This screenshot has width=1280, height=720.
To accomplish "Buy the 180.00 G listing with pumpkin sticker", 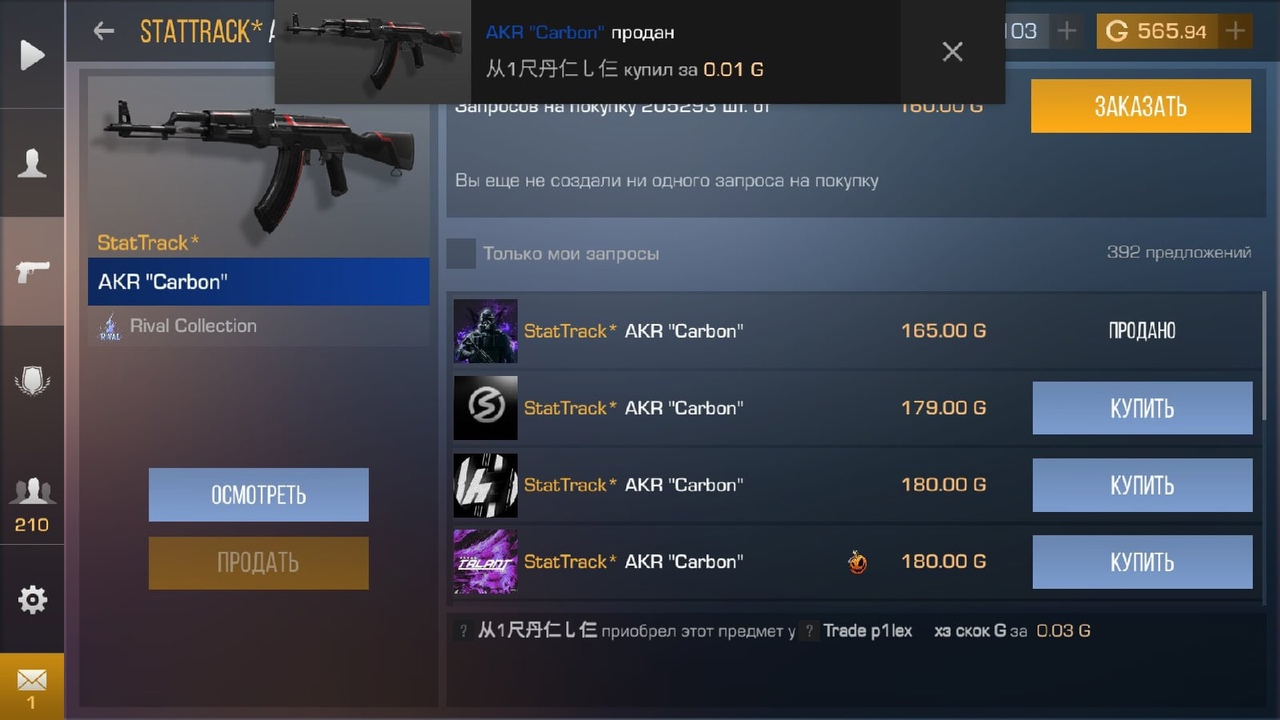I will click(1142, 562).
